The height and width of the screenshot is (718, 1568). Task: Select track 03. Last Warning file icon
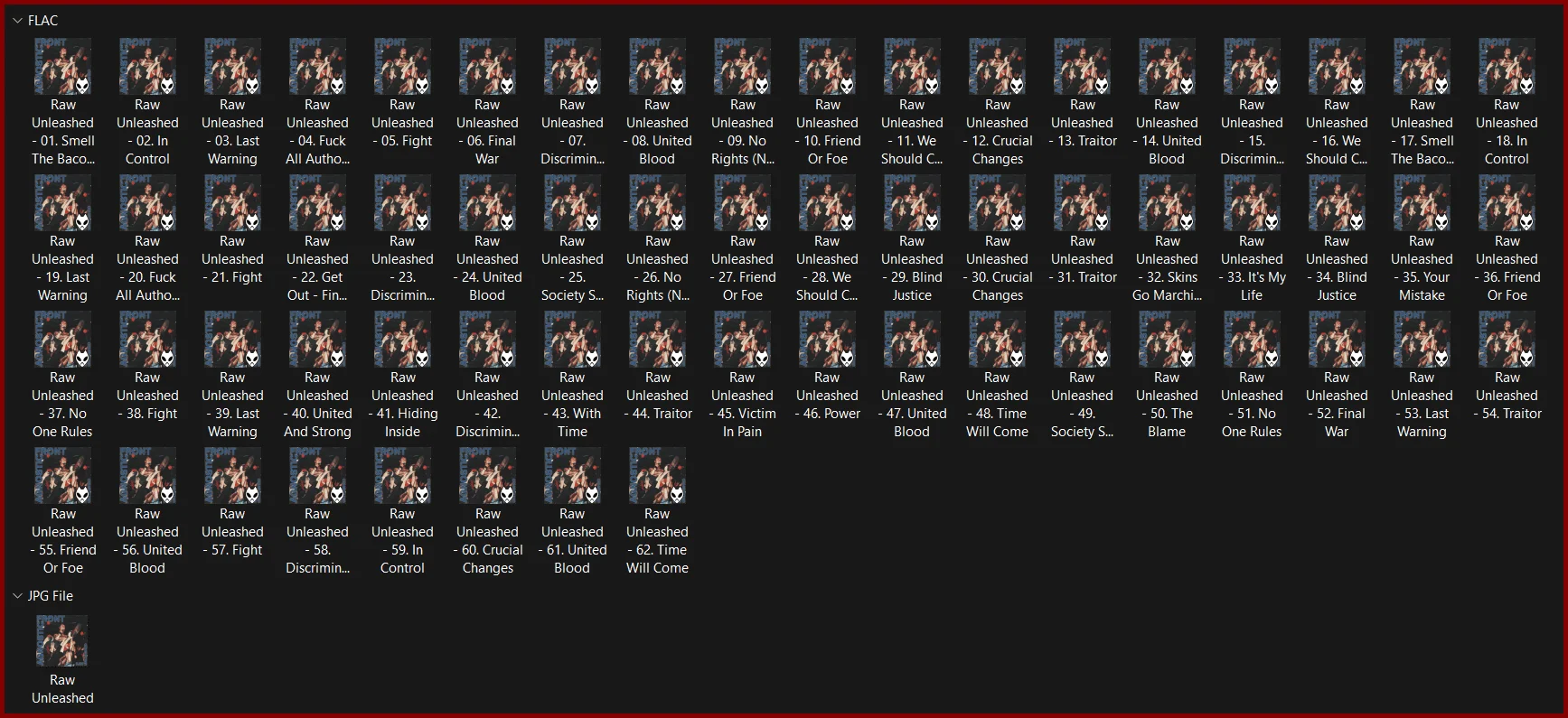click(232, 67)
